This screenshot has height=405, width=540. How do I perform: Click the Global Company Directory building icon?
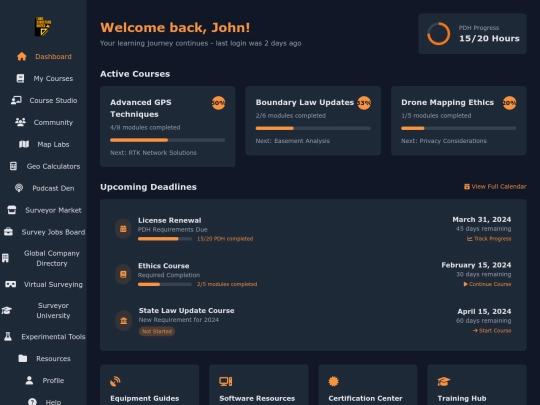(x=5, y=258)
